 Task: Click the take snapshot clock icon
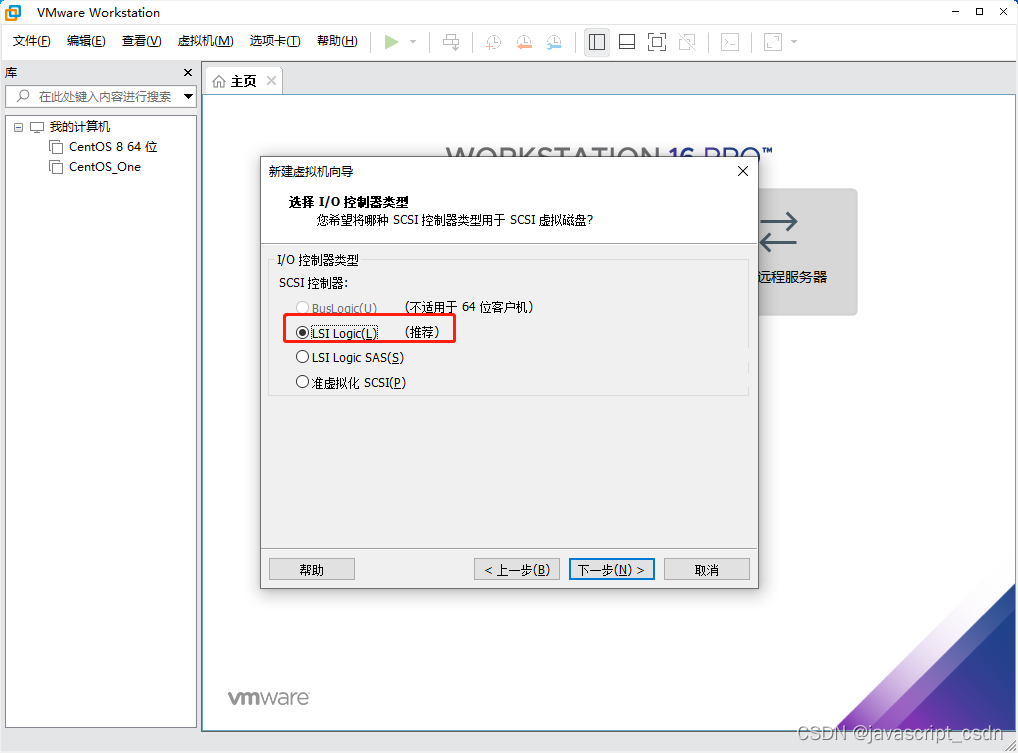point(493,42)
